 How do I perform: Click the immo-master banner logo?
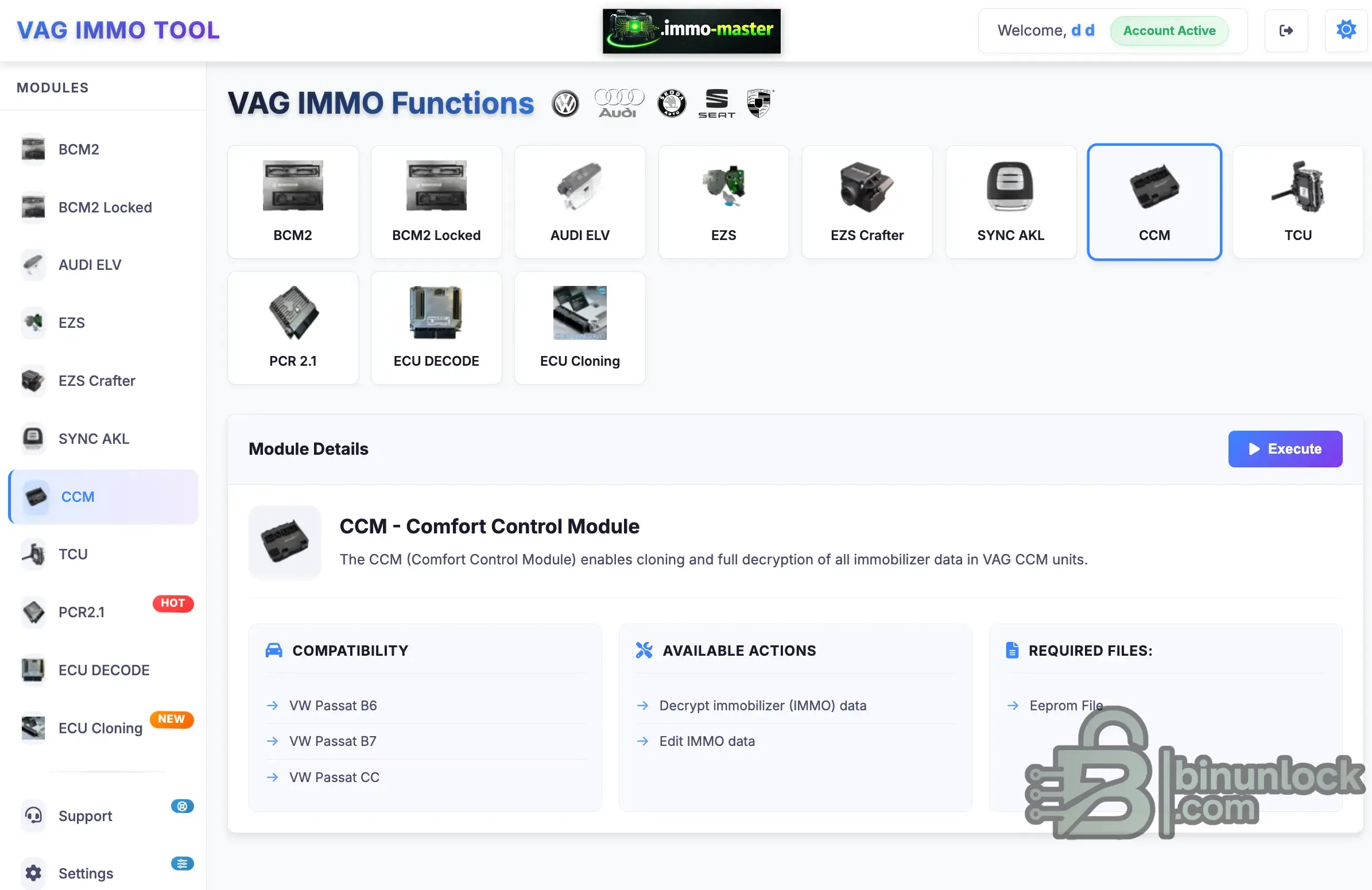click(x=691, y=30)
